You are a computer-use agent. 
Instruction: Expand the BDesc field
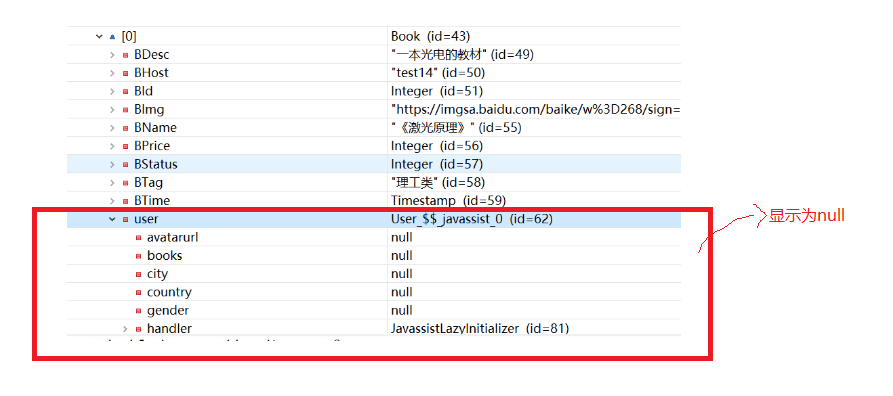pos(112,55)
